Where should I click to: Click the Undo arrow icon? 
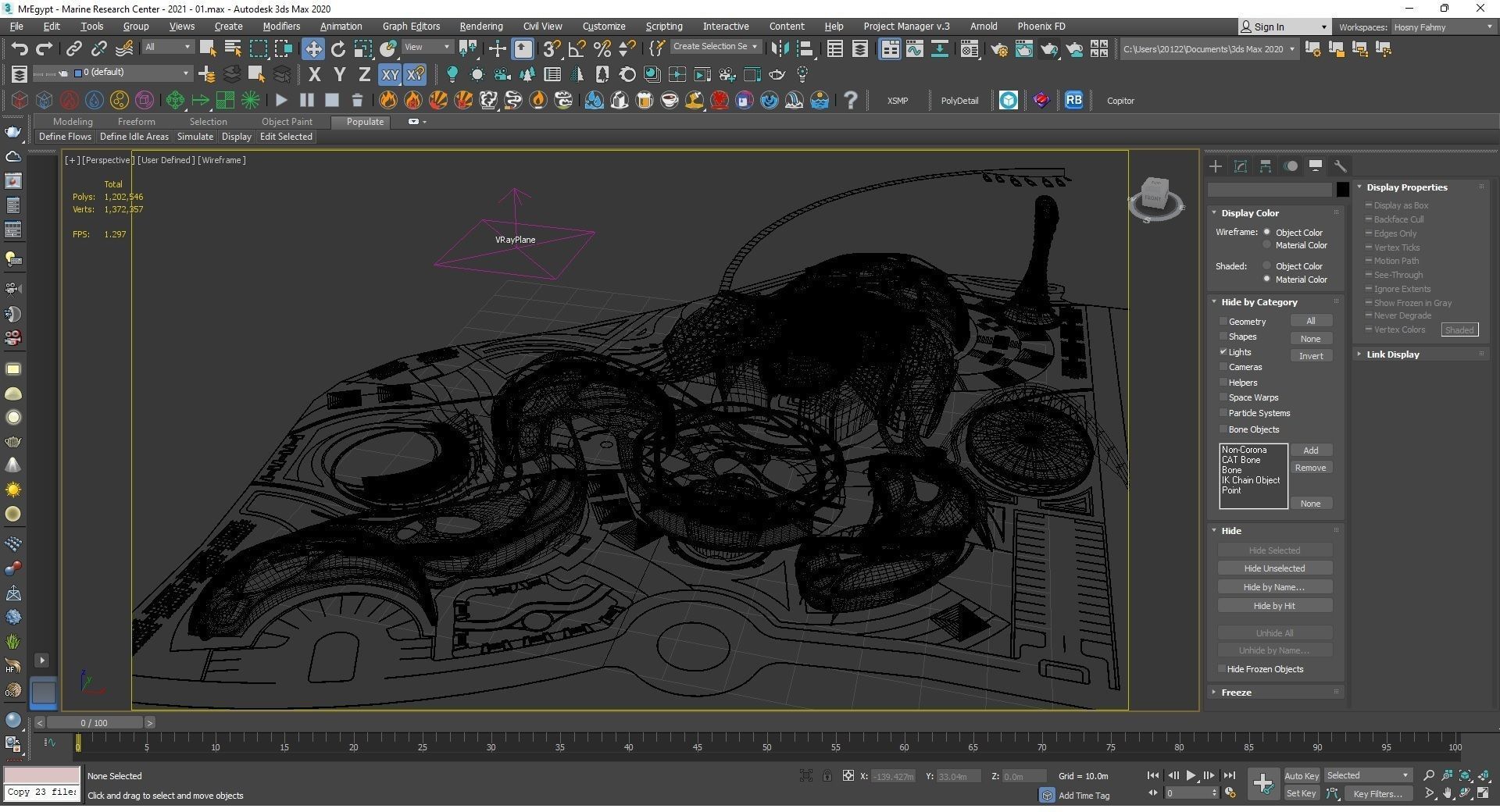click(20, 49)
